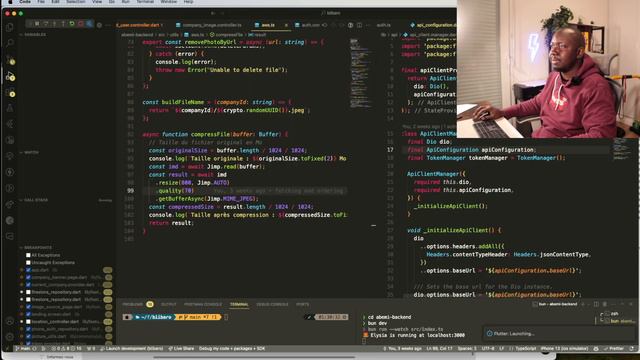Click the Ln 99, Col 17 cursor position indicator
This screenshot has height=360, width=640.
pyautogui.click(x=440, y=349)
